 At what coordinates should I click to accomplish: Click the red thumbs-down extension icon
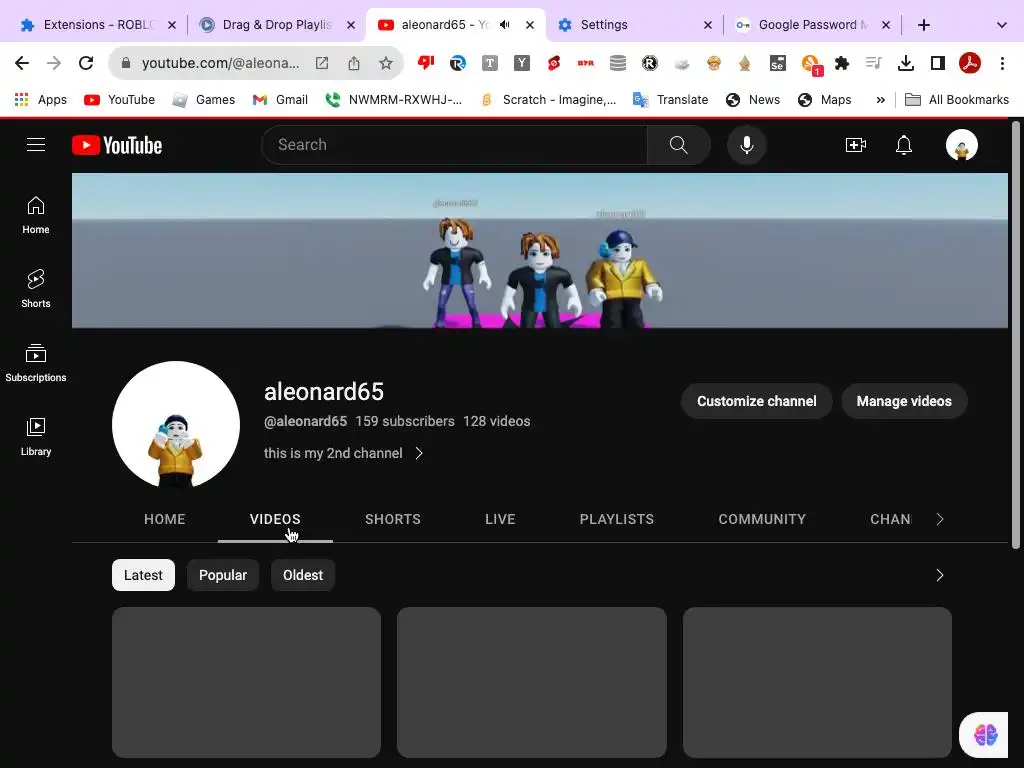[x=426, y=63]
